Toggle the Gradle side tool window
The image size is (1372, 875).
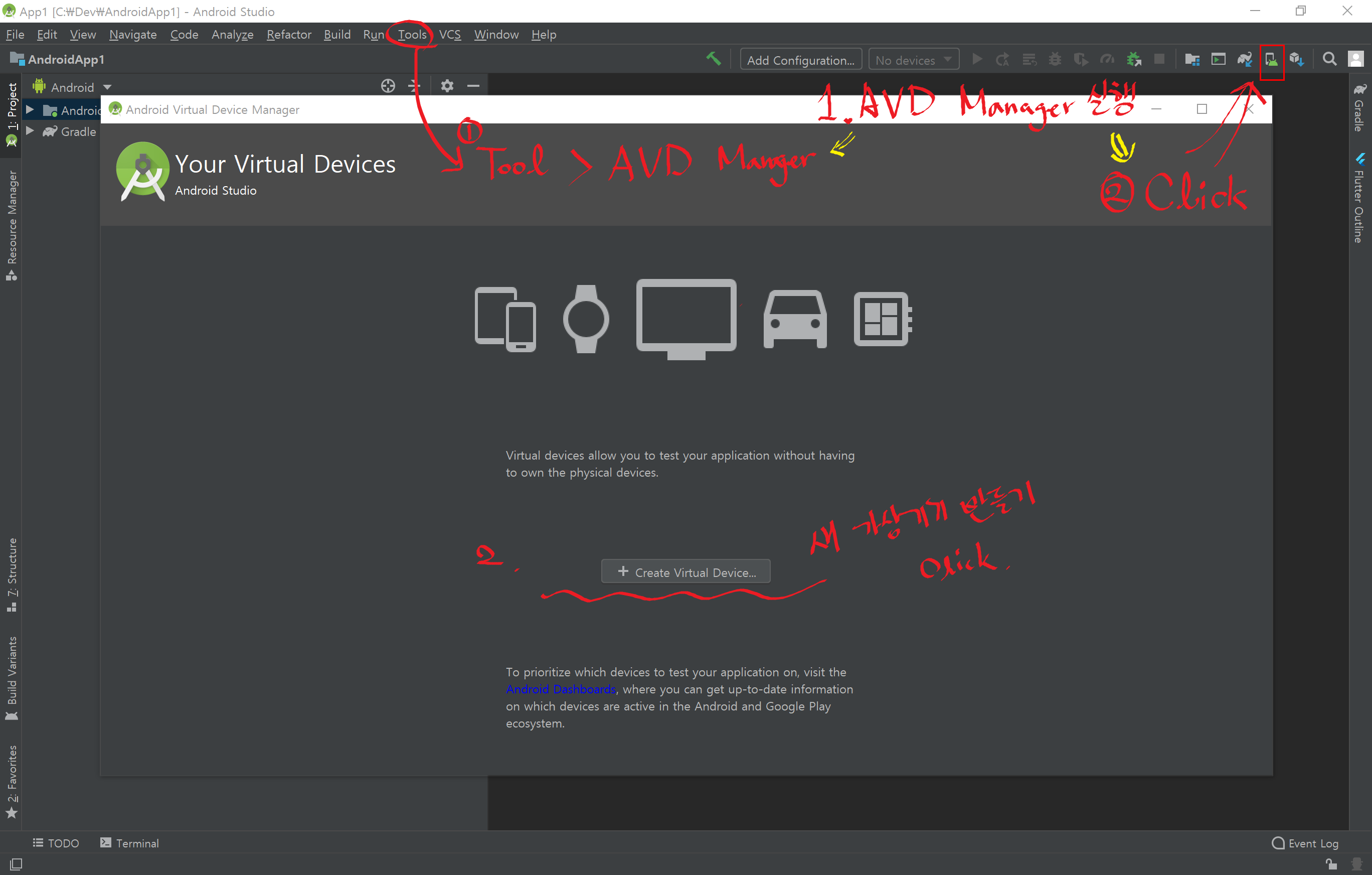[x=1359, y=108]
